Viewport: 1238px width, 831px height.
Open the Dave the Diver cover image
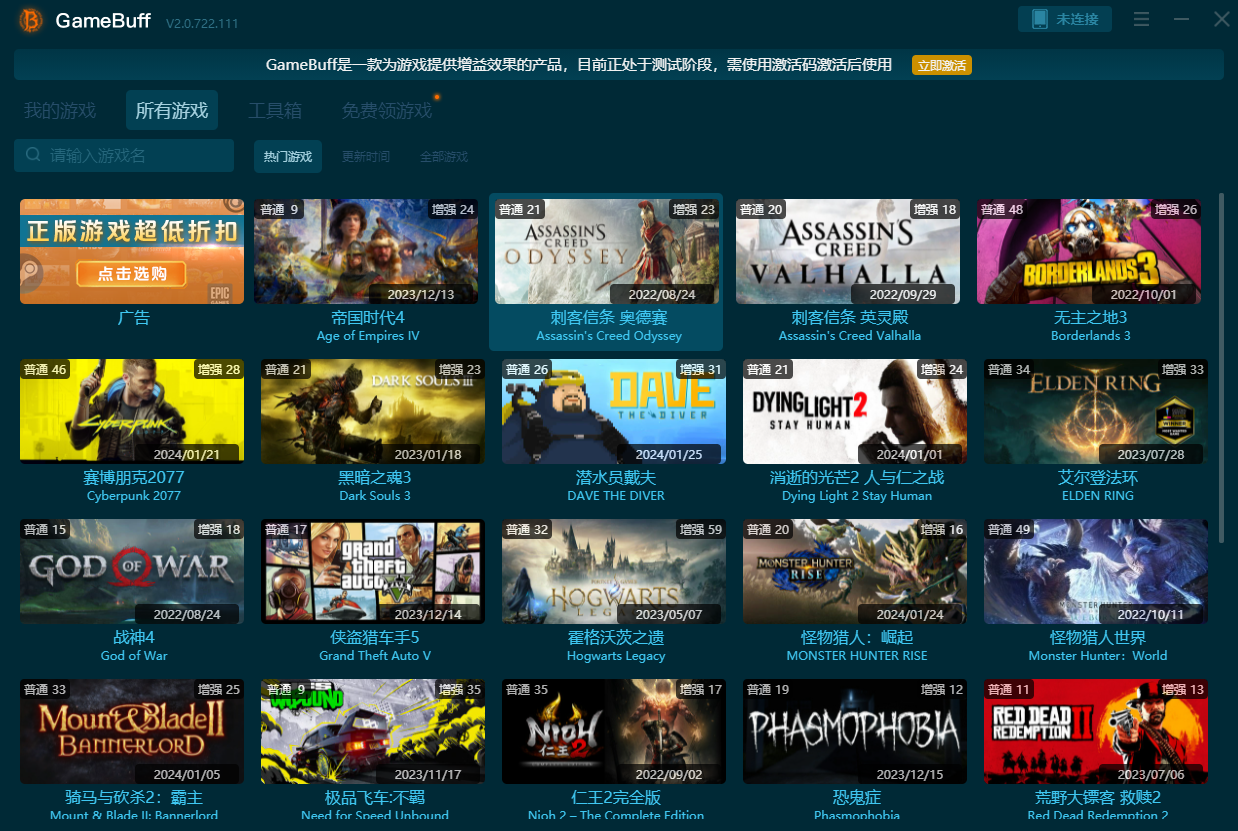(x=614, y=411)
